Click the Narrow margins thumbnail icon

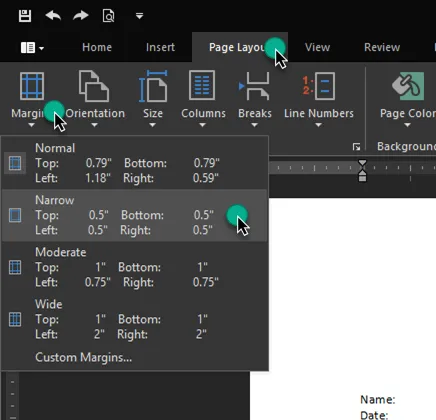15,215
